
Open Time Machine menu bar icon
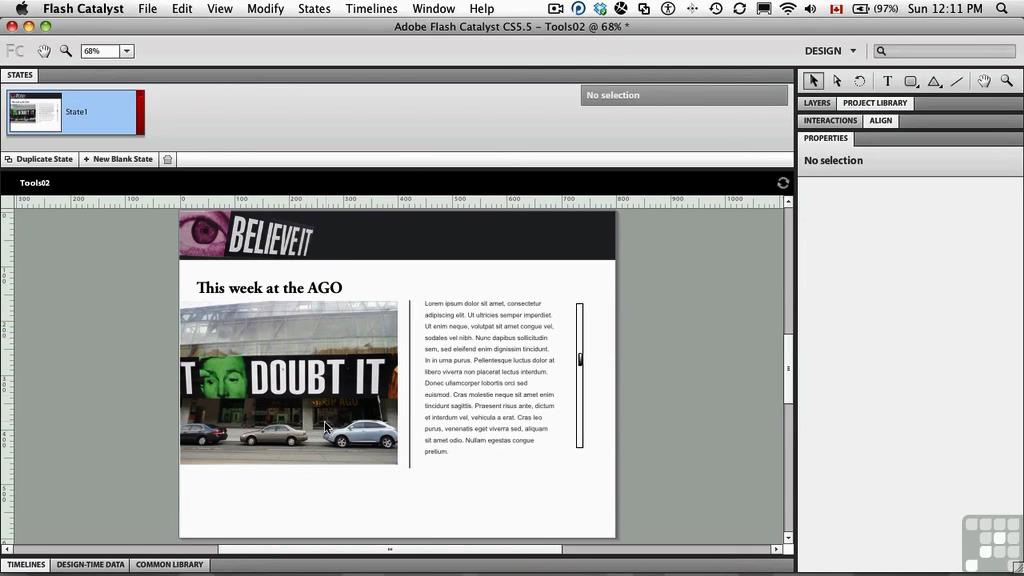click(x=716, y=8)
